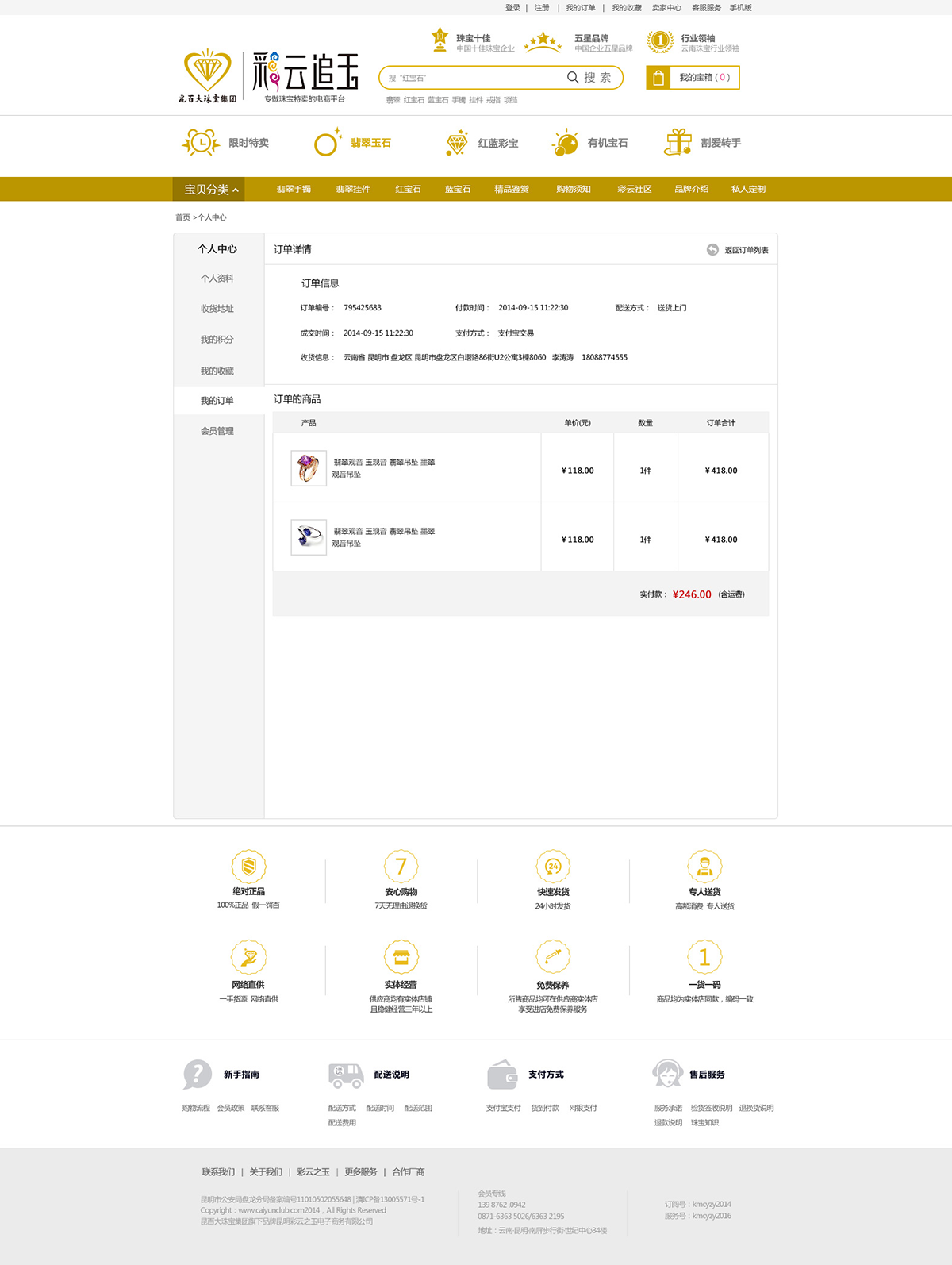Click the back arrow icon beside 返回订单列表
This screenshot has width=952, height=1265.
pos(712,250)
